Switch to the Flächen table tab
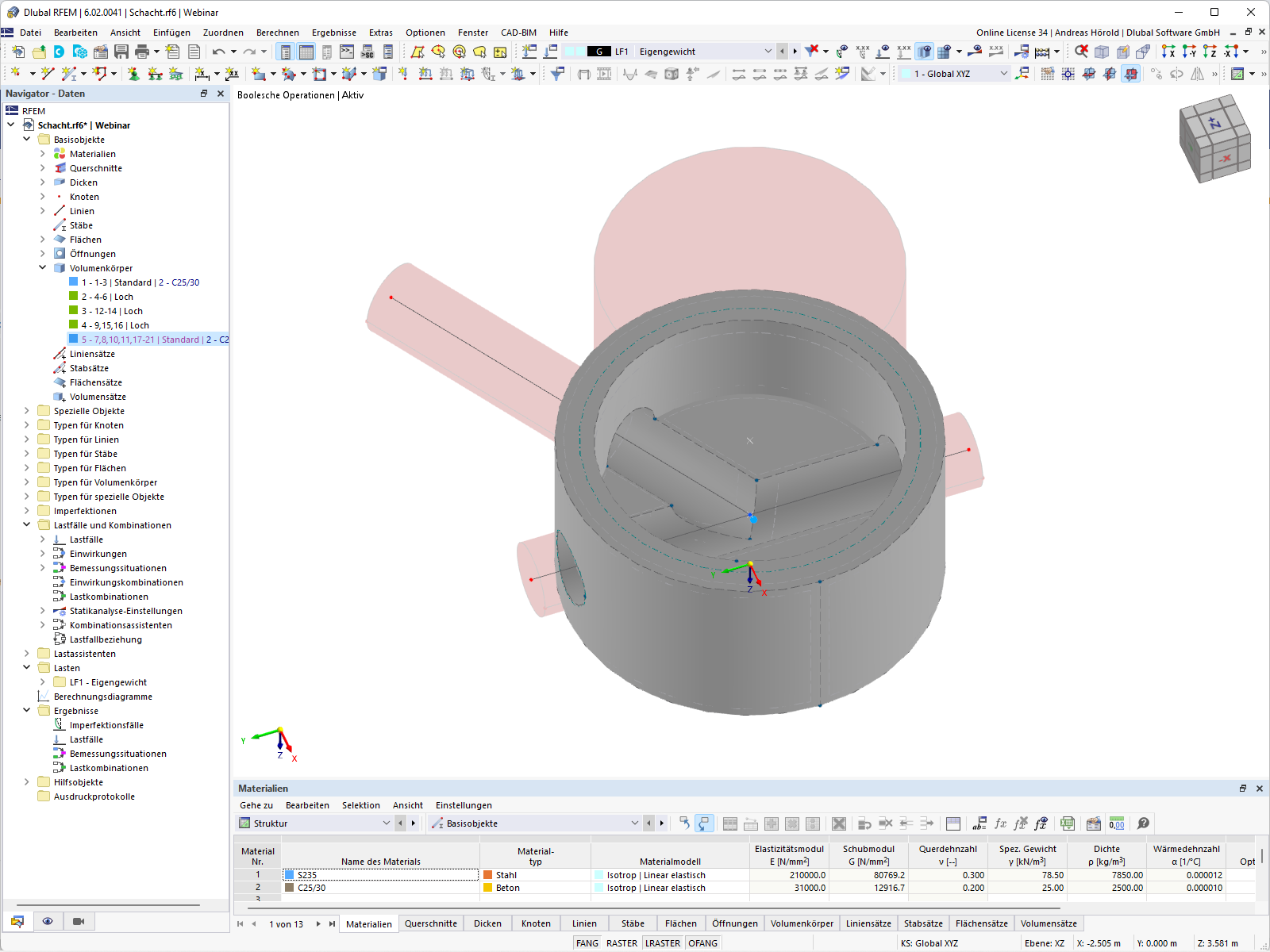The image size is (1270, 952). [681, 923]
